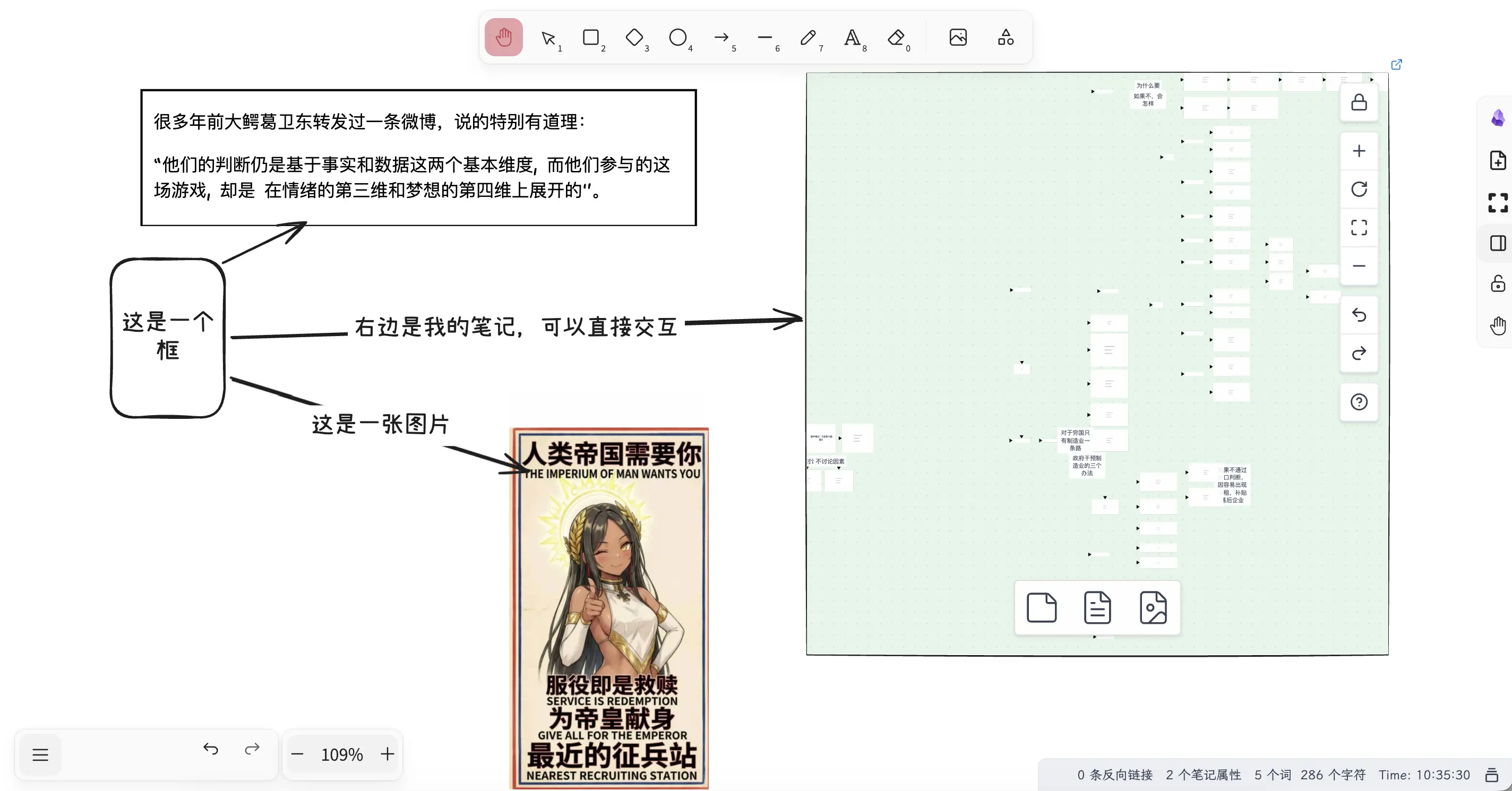Click zoom out minus button bottom-left
This screenshot has height=791, width=1512.
pos(298,754)
